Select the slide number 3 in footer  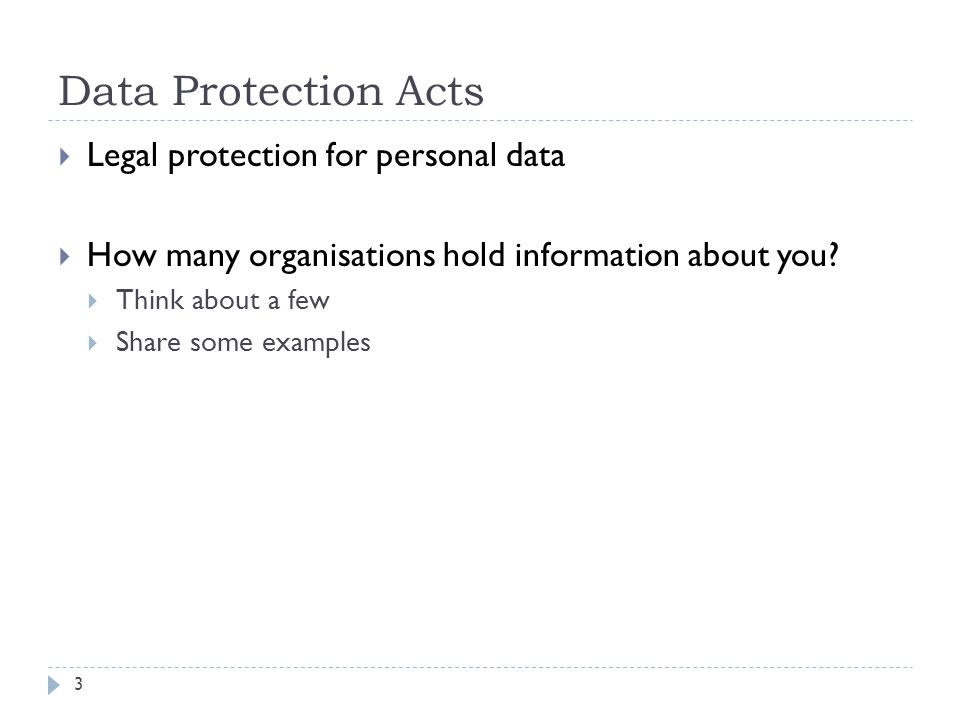tap(78, 684)
